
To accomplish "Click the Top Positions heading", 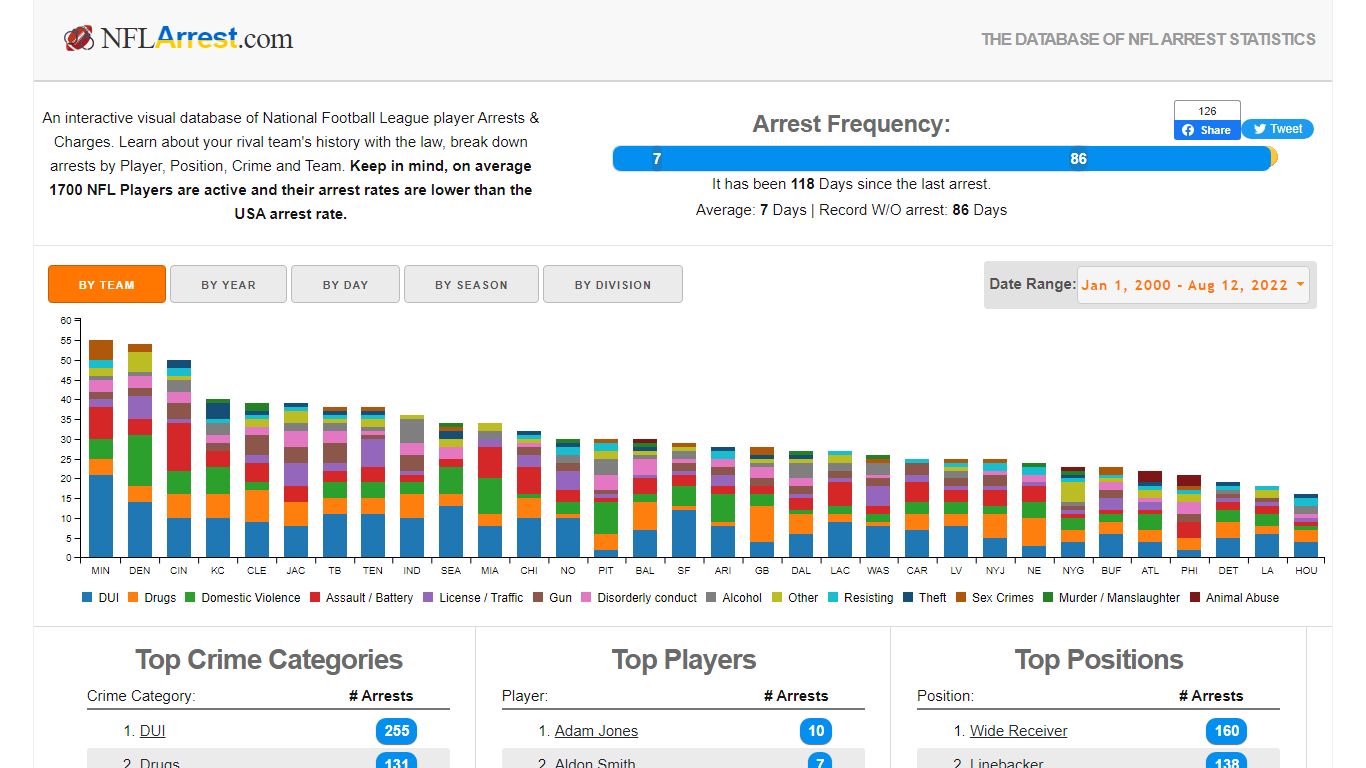I will (1099, 660).
